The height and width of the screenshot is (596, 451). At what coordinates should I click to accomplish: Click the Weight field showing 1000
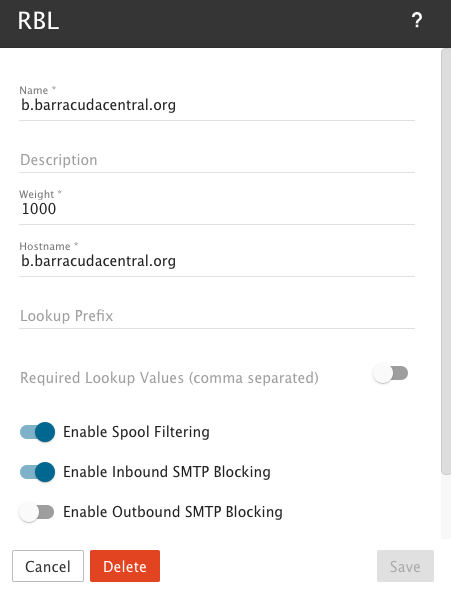217,209
